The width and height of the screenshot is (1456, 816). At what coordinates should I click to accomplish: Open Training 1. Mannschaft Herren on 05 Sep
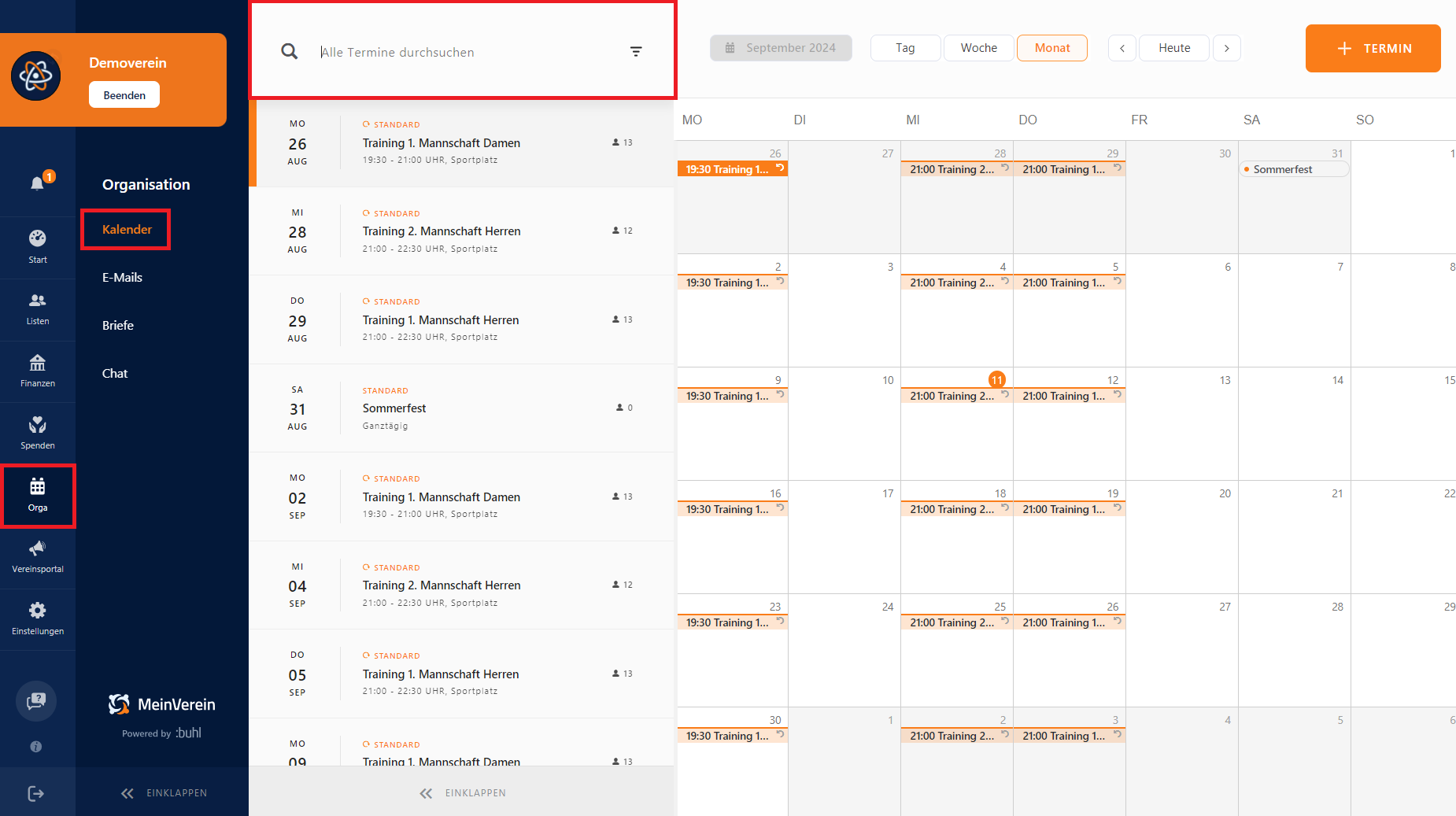coord(463,674)
